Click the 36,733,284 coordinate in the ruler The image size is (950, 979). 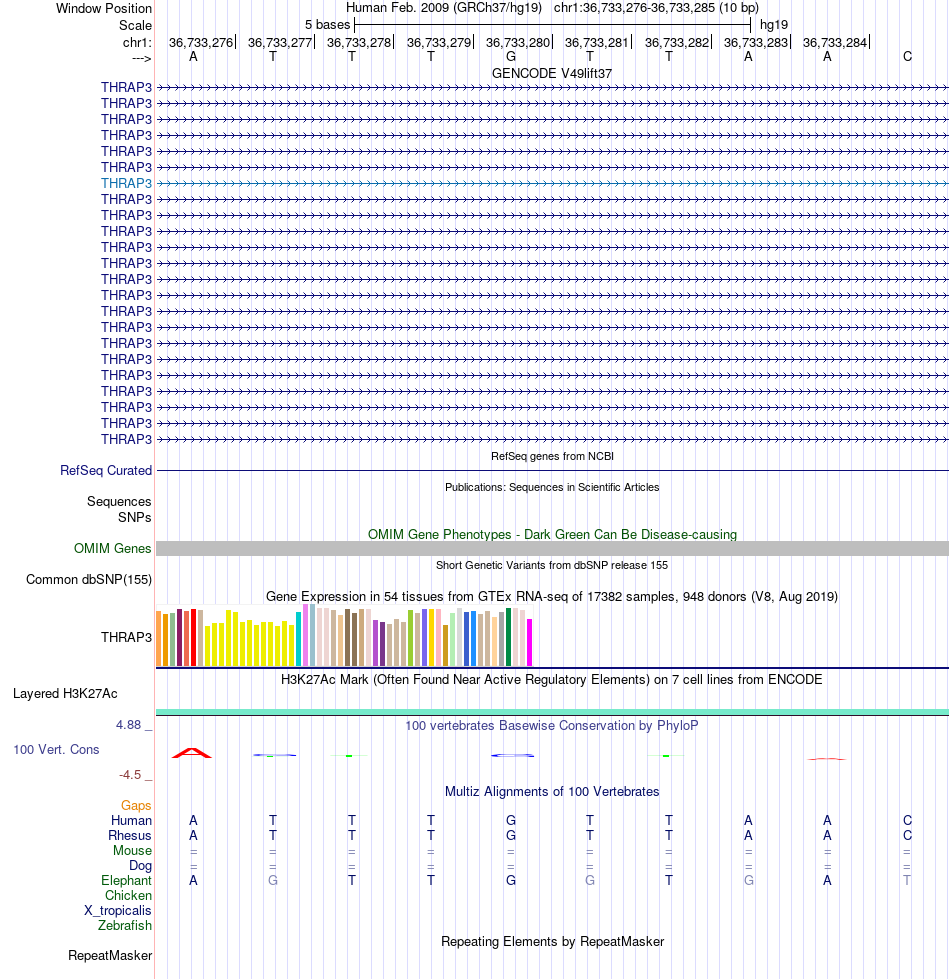click(835, 42)
